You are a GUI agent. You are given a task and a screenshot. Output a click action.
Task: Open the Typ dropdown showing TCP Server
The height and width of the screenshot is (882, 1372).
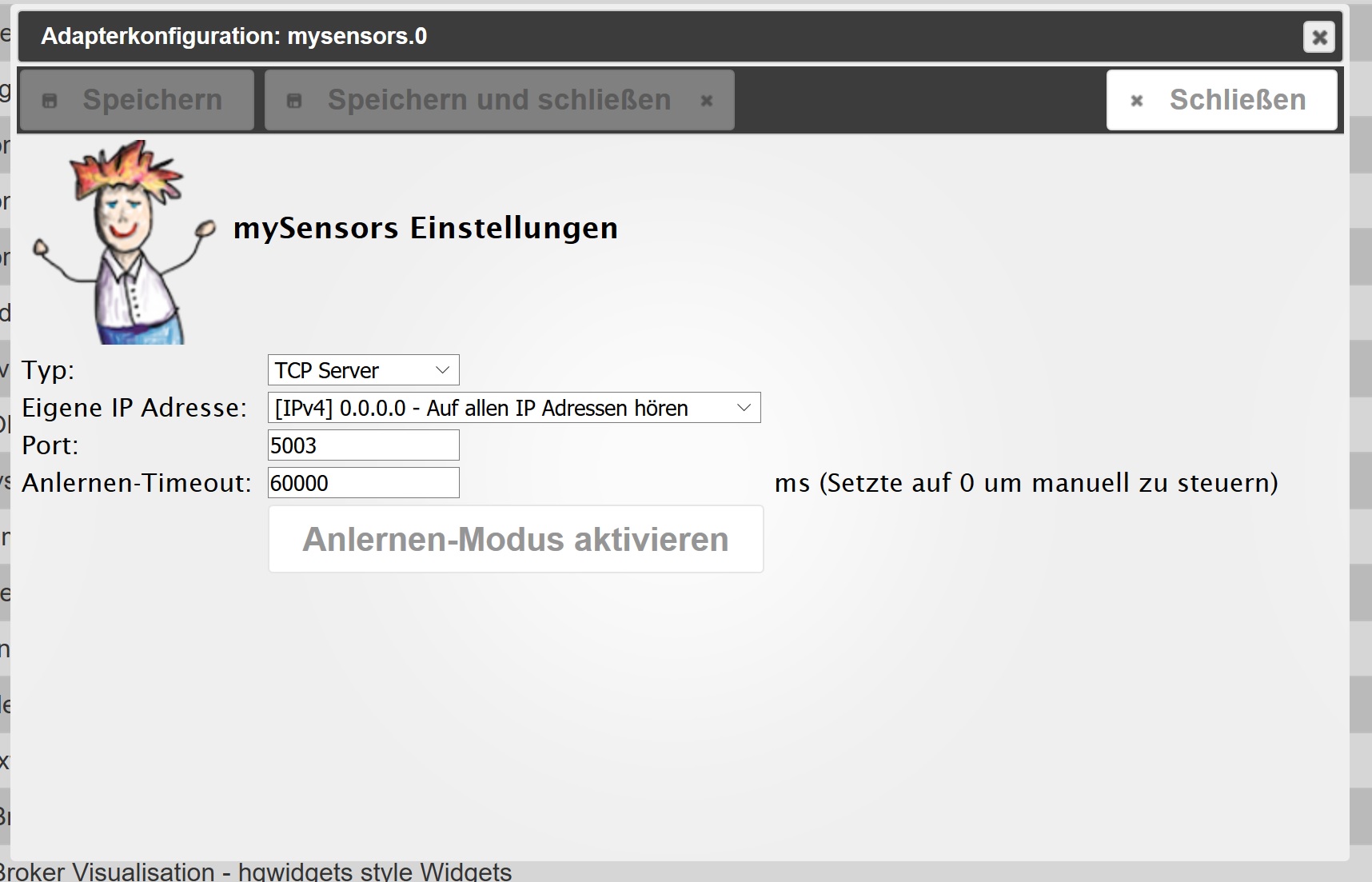353,370
